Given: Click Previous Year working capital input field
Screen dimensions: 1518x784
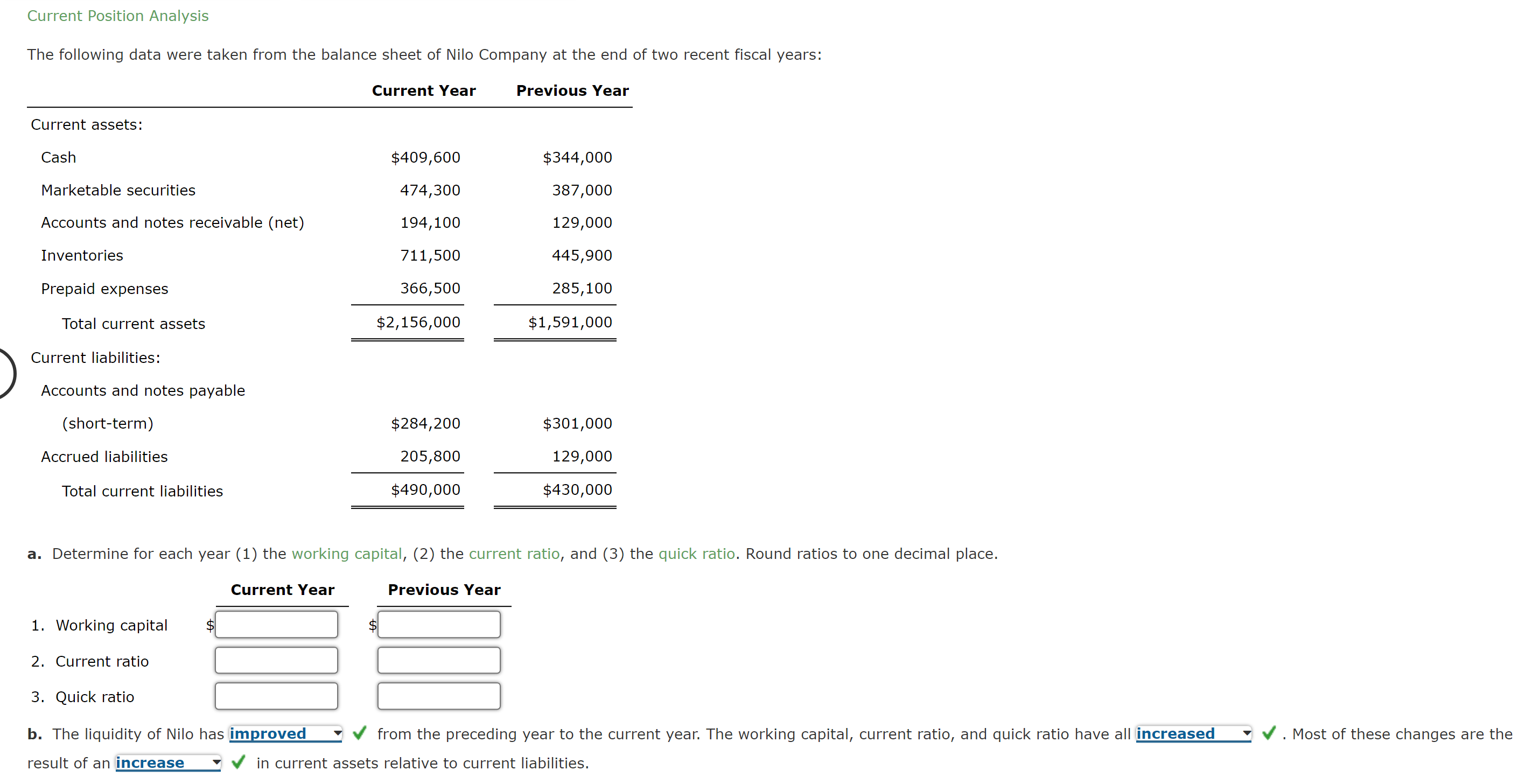Looking at the screenshot, I should click(438, 624).
